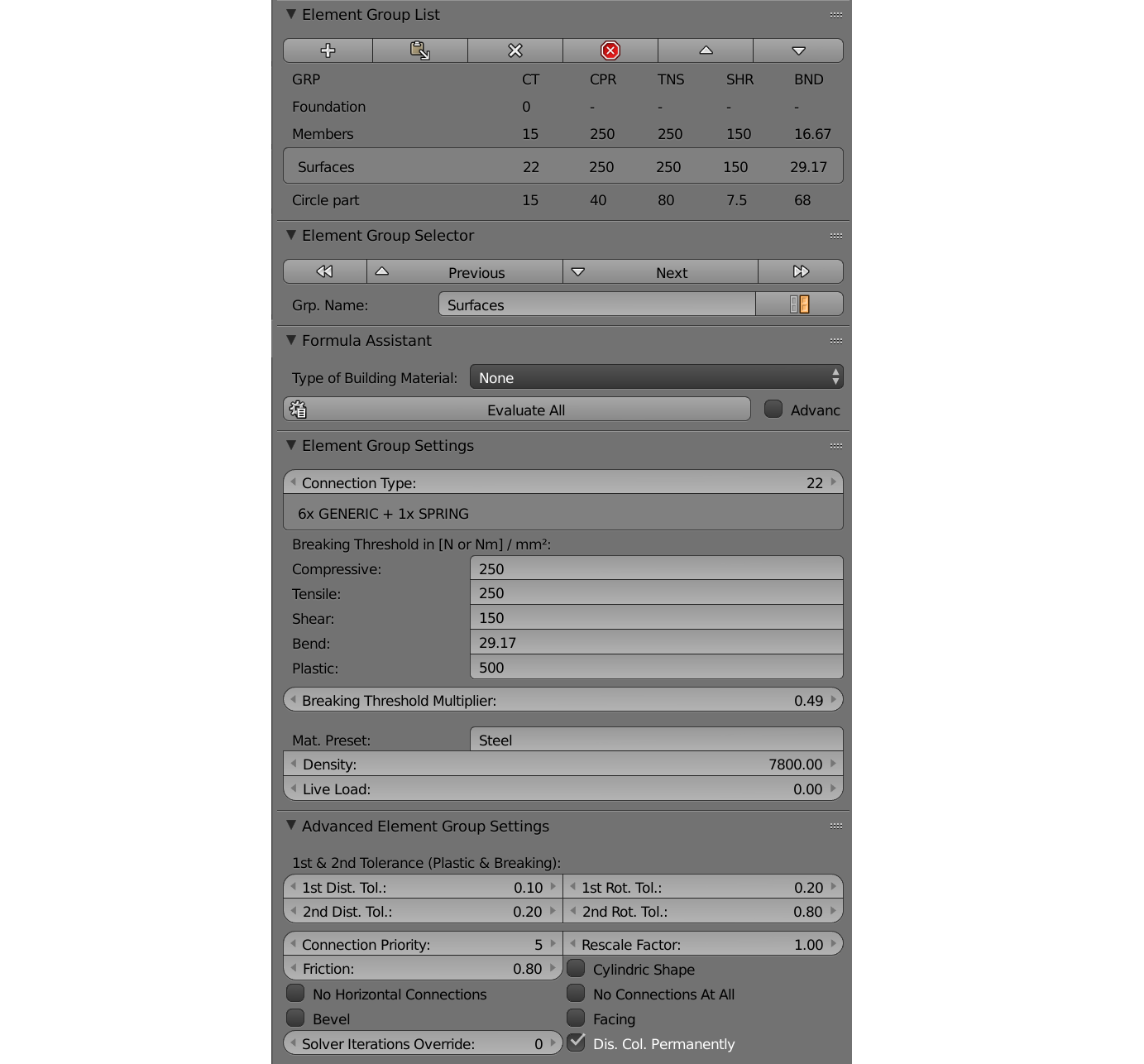Click the Evaluate All button
Image resolution: width=1144 pixels, height=1064 pixels.
point(517,410)
